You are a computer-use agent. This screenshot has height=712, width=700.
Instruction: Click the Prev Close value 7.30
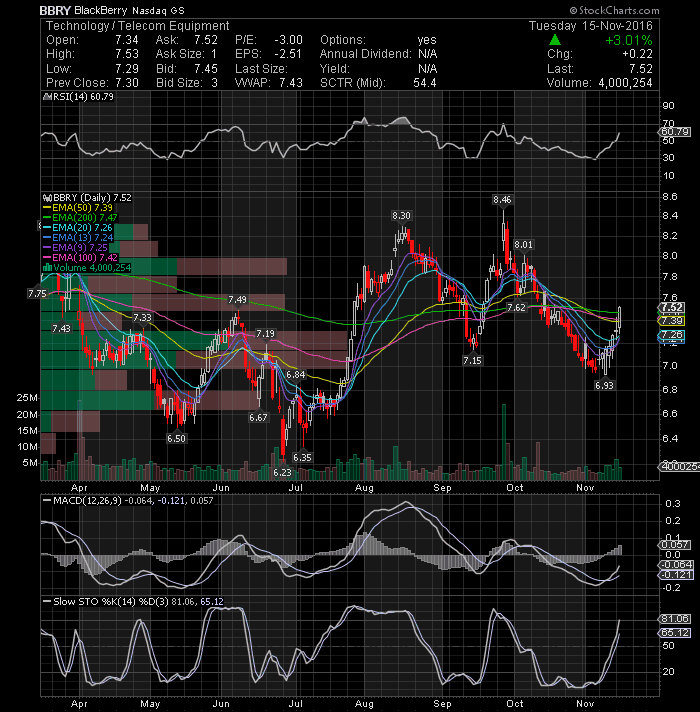tap(127, 83)
